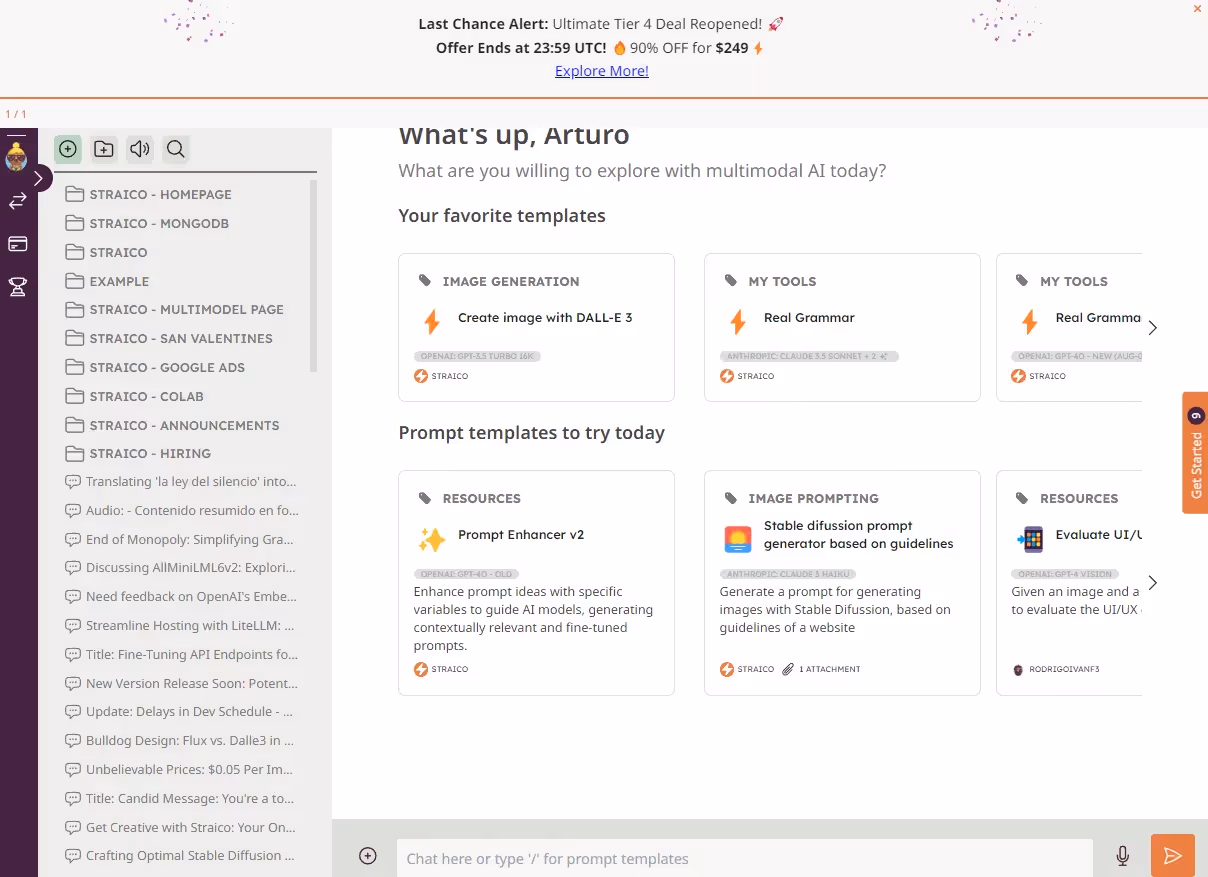Image resolution: width=1208 pixels, height=877 pixels.
Task: Open the text-to-speech speaker icon
Action: (x=140, y=149)
